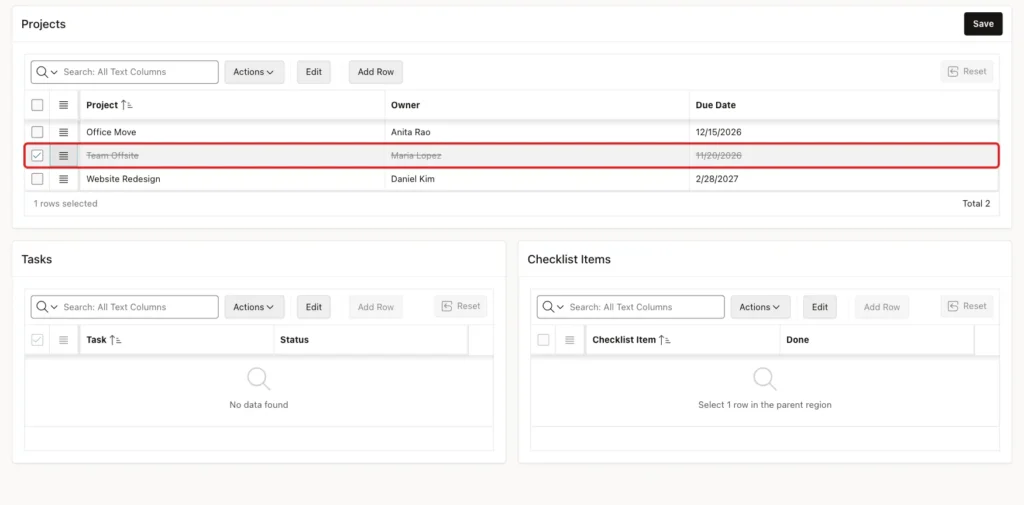This screenshot has width=1024, height=505.
Task: Click Reset in the Tasks toolbar
Action: pos(460,306)
